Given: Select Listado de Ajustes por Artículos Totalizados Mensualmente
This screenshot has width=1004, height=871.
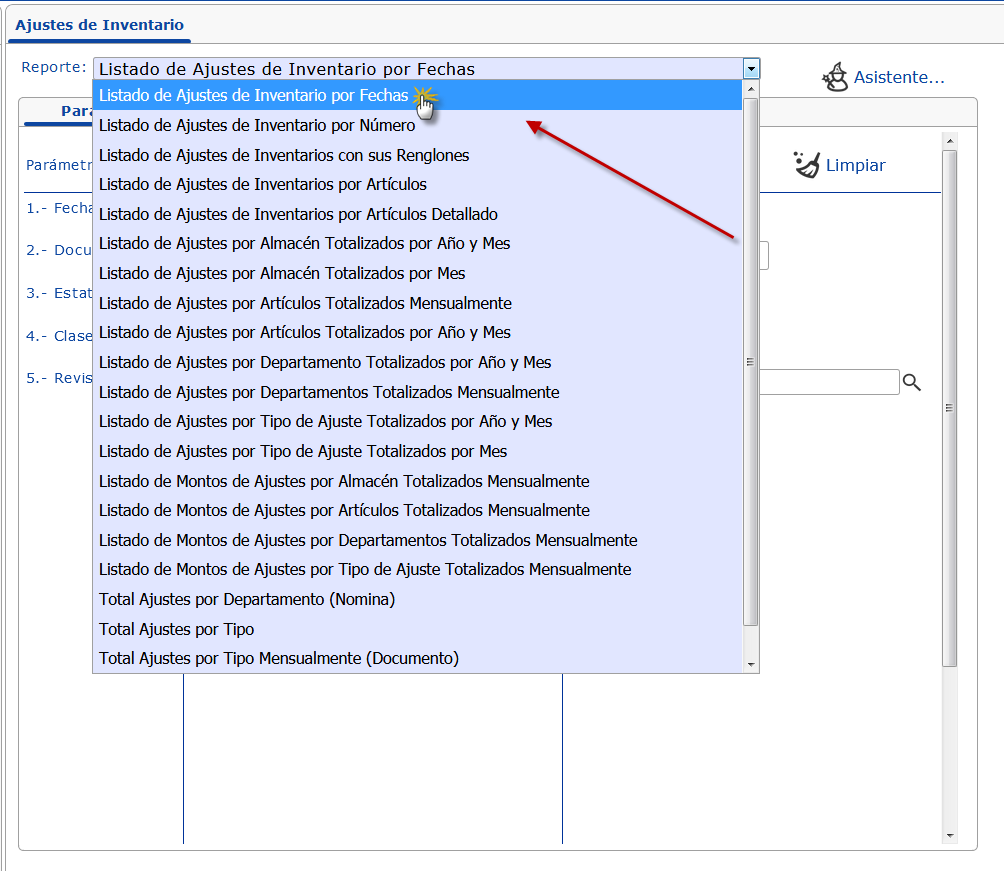Looking at the screenshot, I should 417,303.
